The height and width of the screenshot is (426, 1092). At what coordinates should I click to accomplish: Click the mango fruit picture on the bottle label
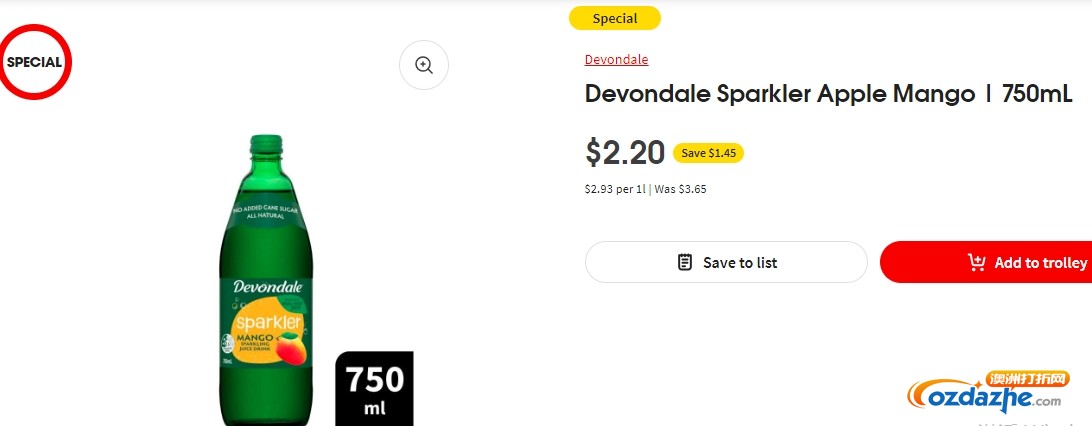[289, 347]
